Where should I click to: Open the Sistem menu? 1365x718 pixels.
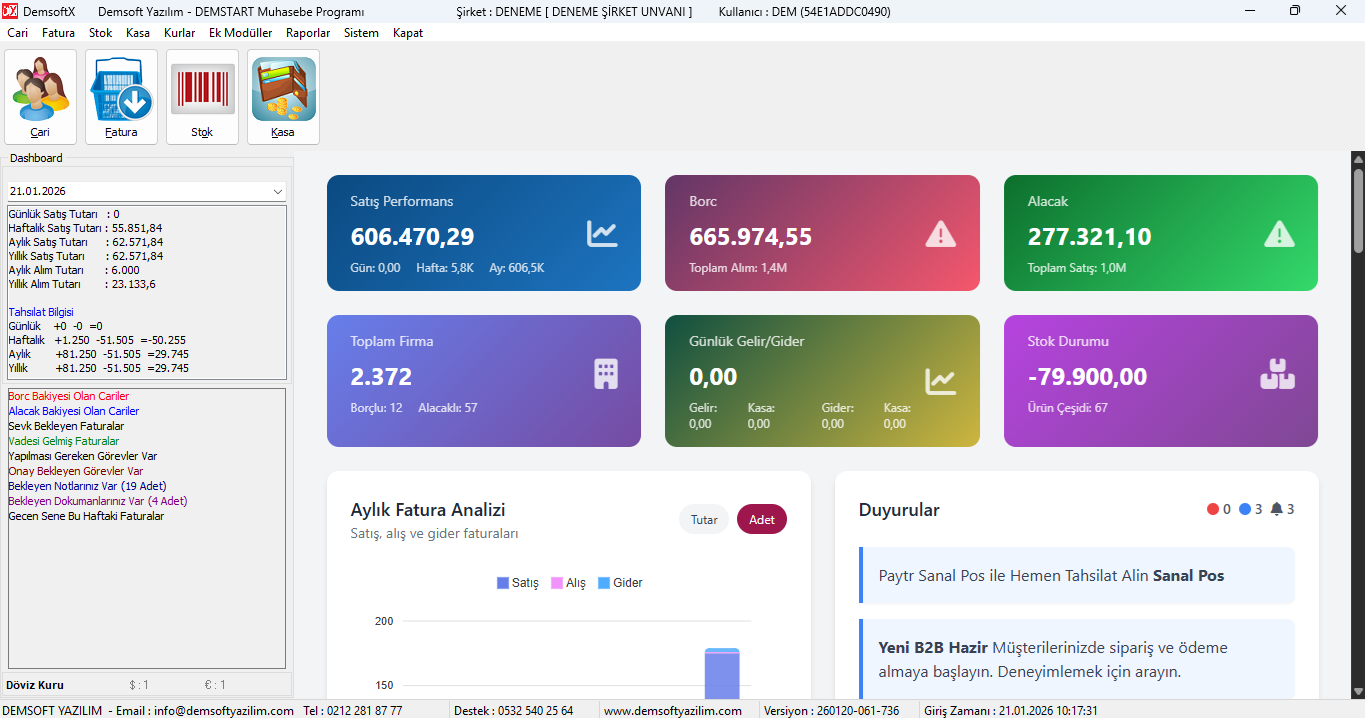pos(361,33)
